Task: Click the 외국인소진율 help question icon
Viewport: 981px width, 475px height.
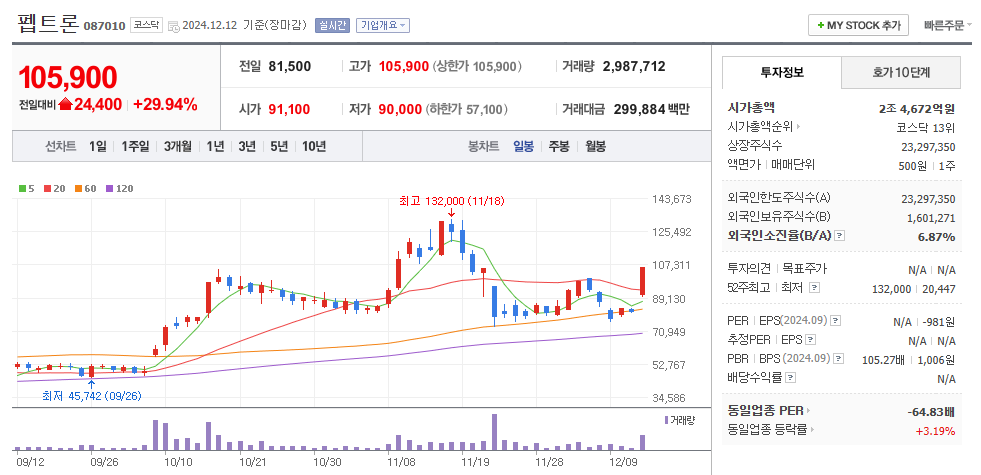Action: (x=840, y=236)
